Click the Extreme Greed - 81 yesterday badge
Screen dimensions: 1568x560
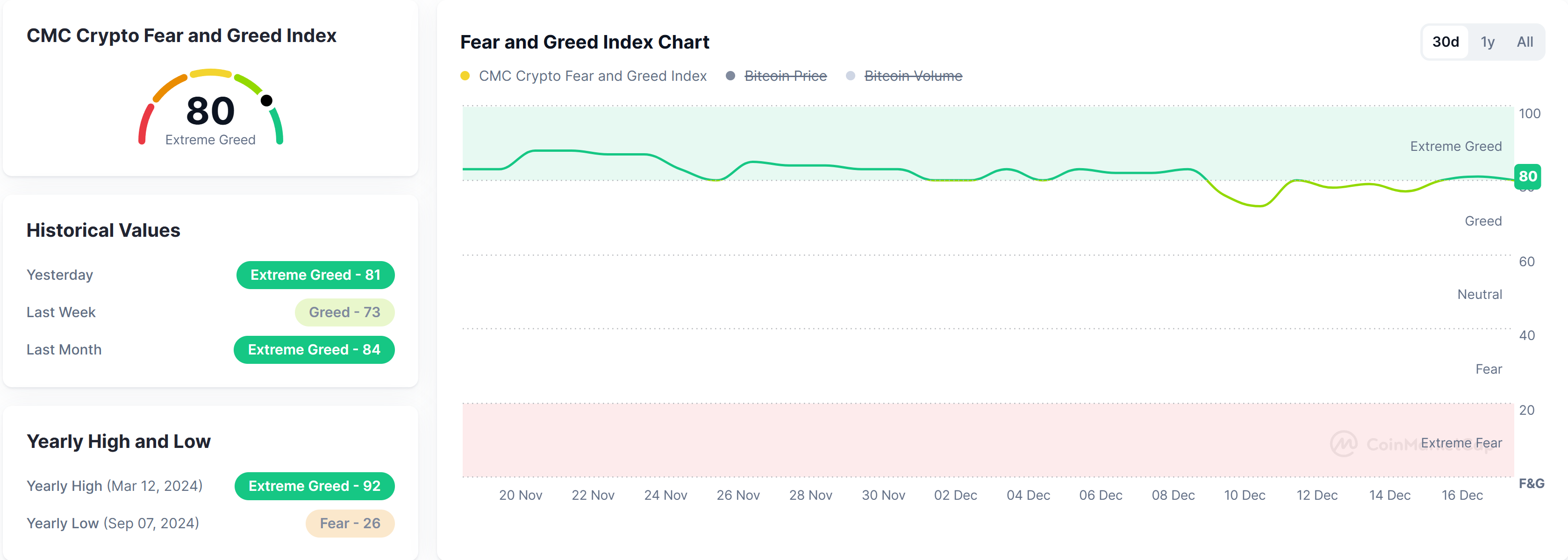pos(315,275)
